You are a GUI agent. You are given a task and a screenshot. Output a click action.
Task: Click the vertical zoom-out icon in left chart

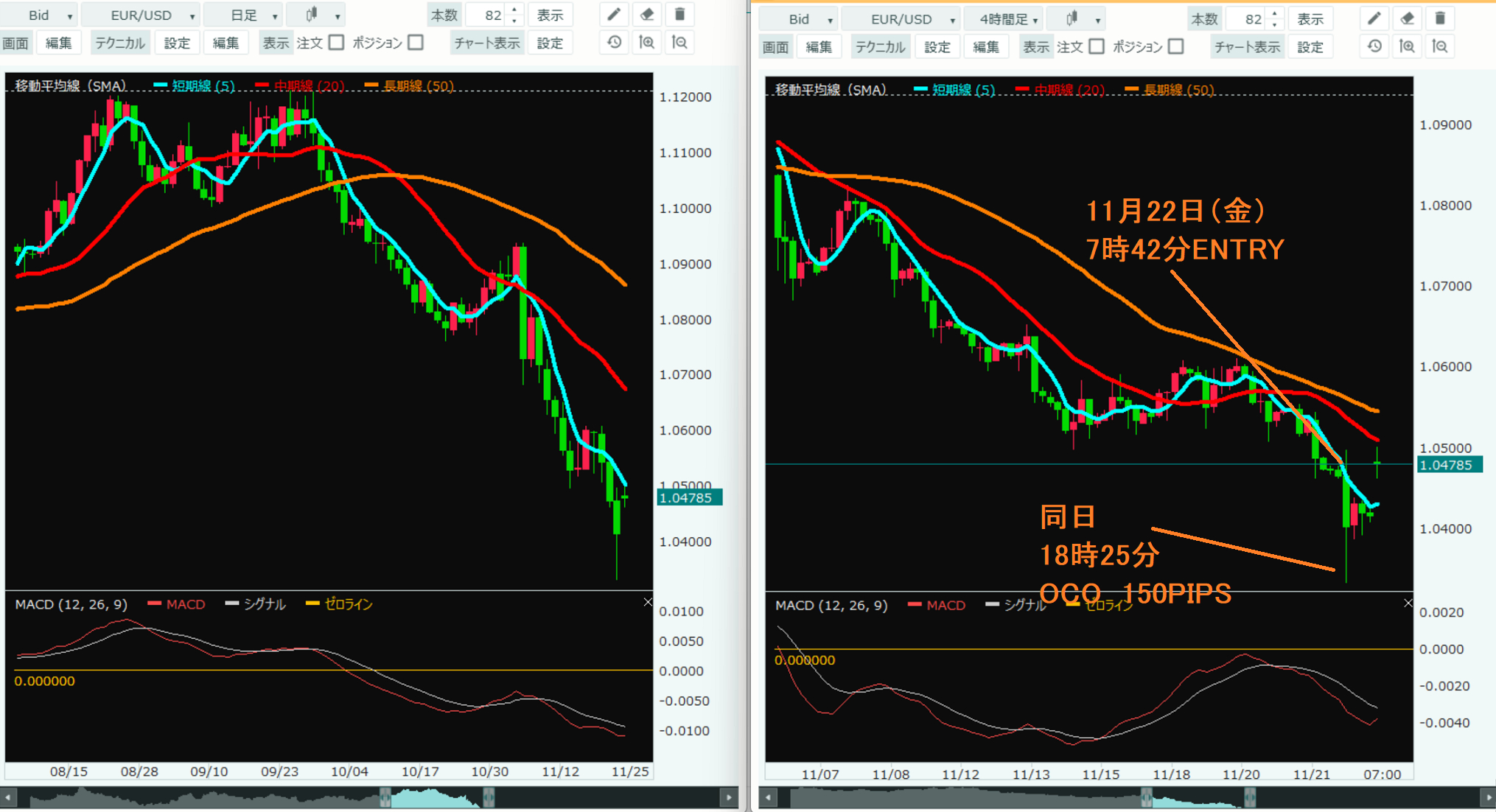point(679,43)
